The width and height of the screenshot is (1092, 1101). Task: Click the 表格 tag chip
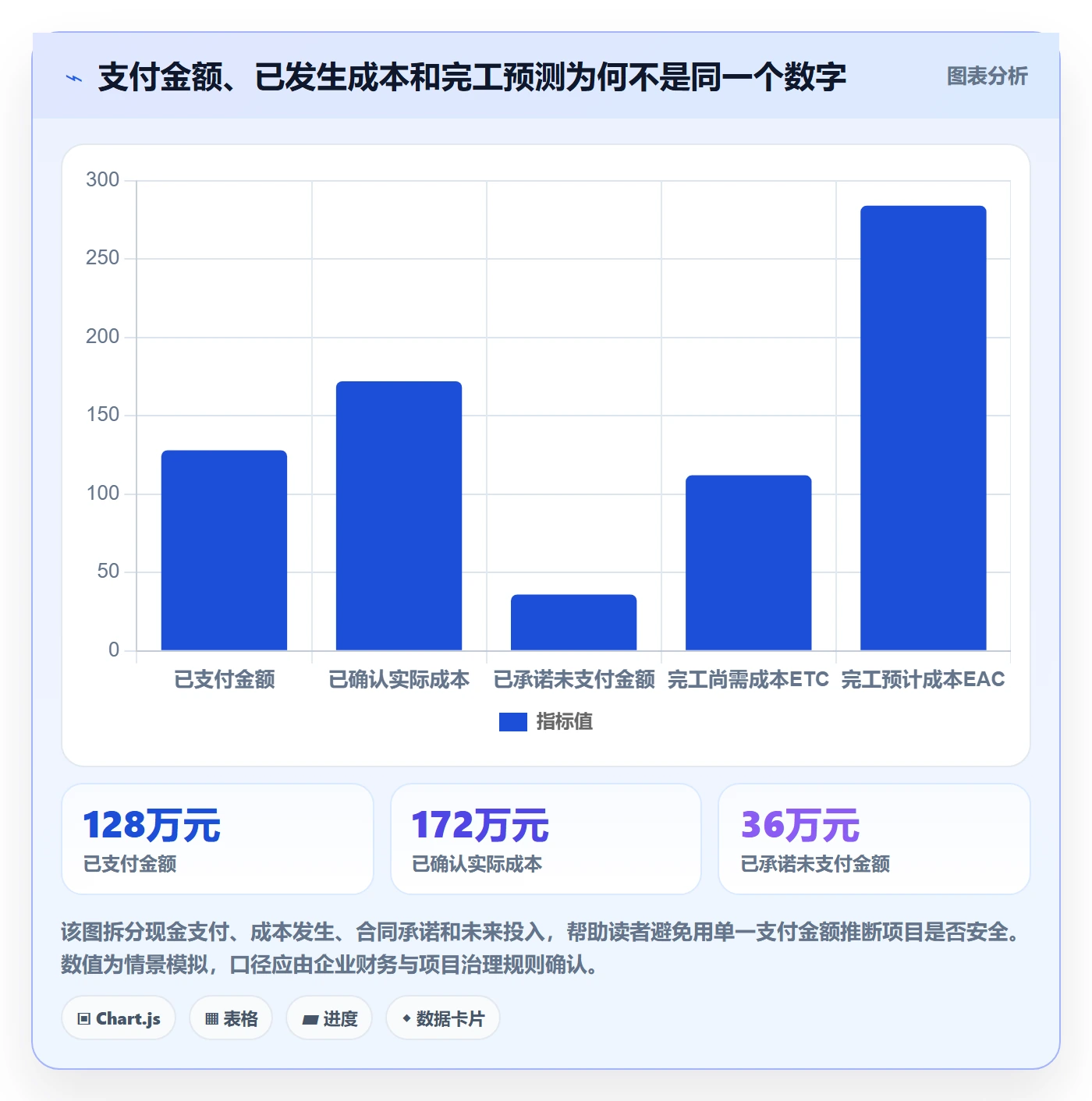(x=231, y=1018)
